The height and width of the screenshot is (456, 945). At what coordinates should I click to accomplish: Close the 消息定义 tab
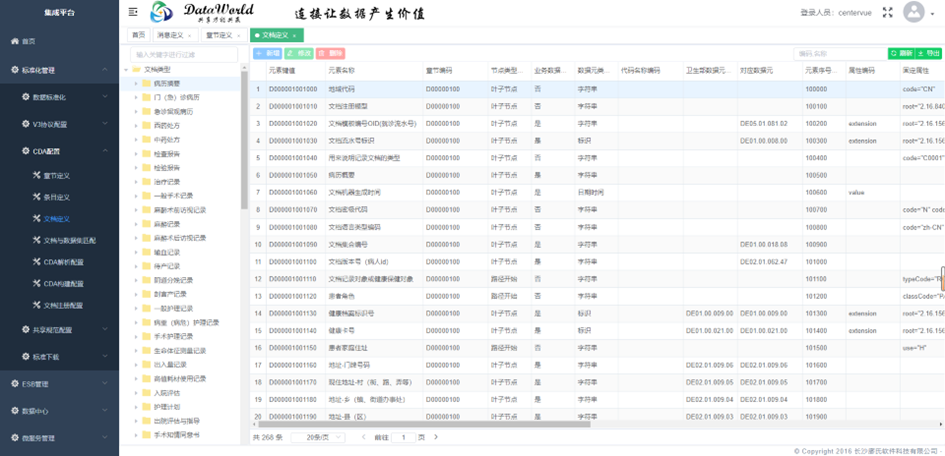190,36
